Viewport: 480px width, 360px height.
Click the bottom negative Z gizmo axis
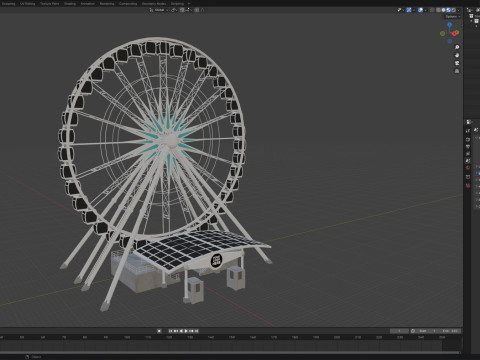point(450,41)
